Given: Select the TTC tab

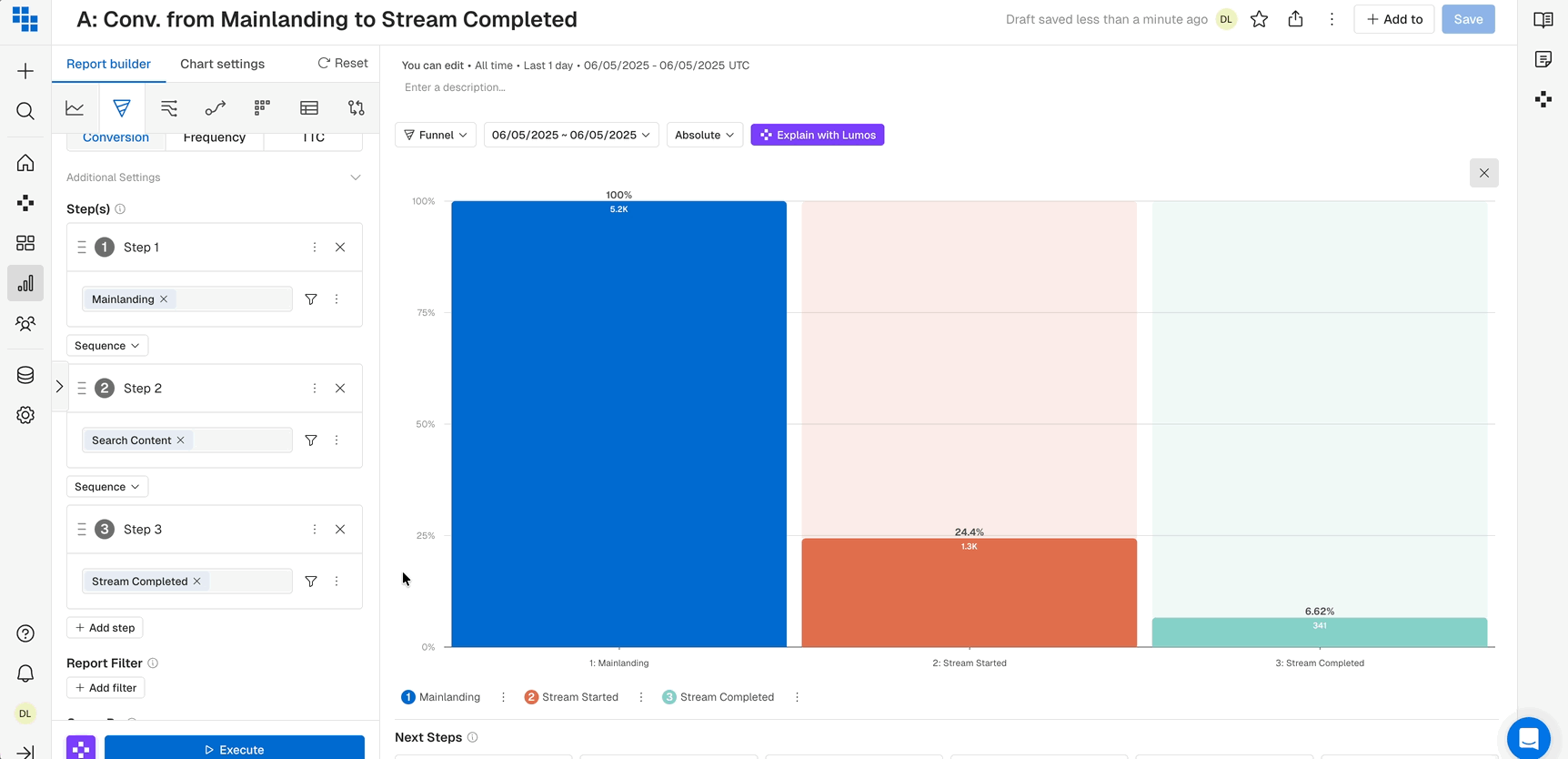Looking at the screenshot, I should tap(313, 137).
